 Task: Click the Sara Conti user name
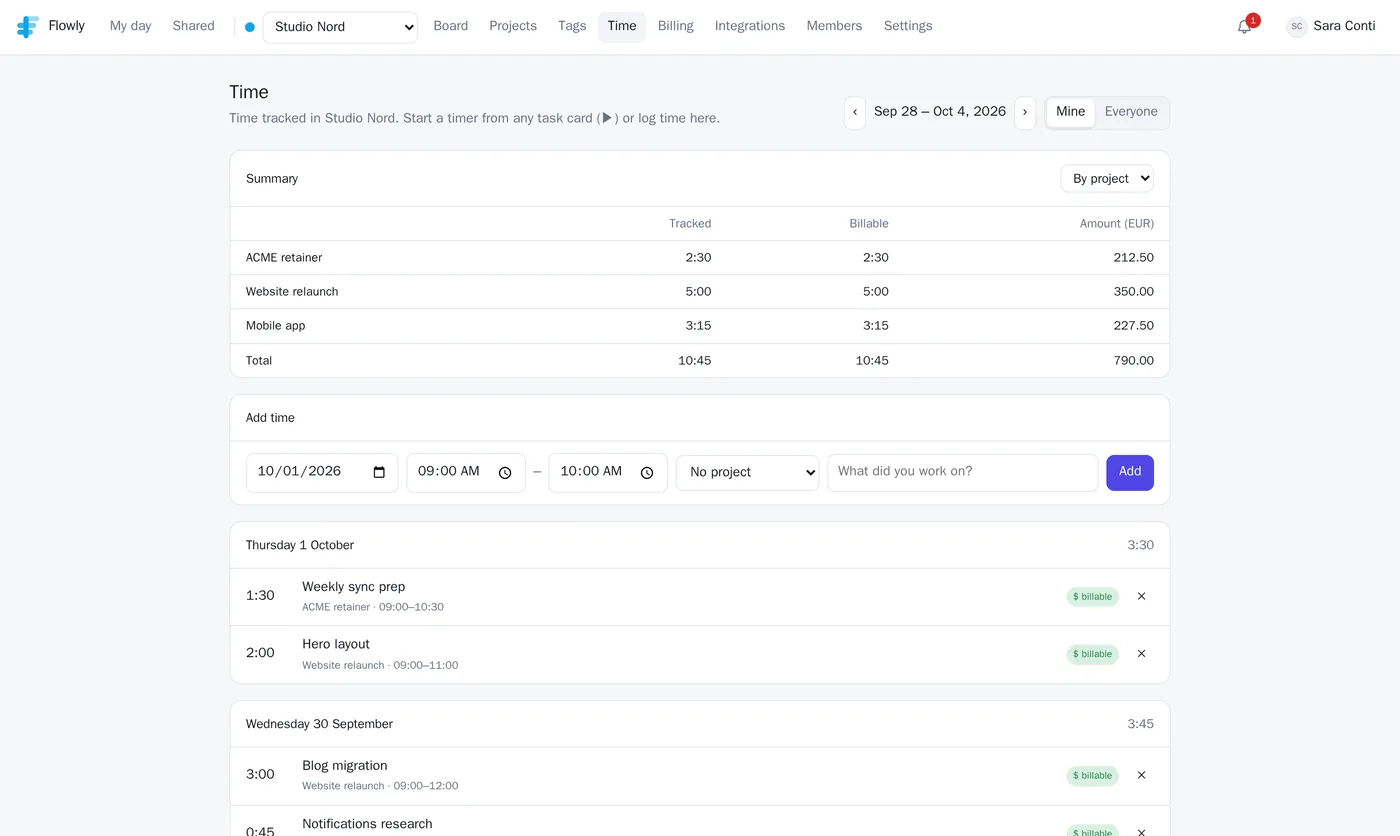tap(1344, 27)
